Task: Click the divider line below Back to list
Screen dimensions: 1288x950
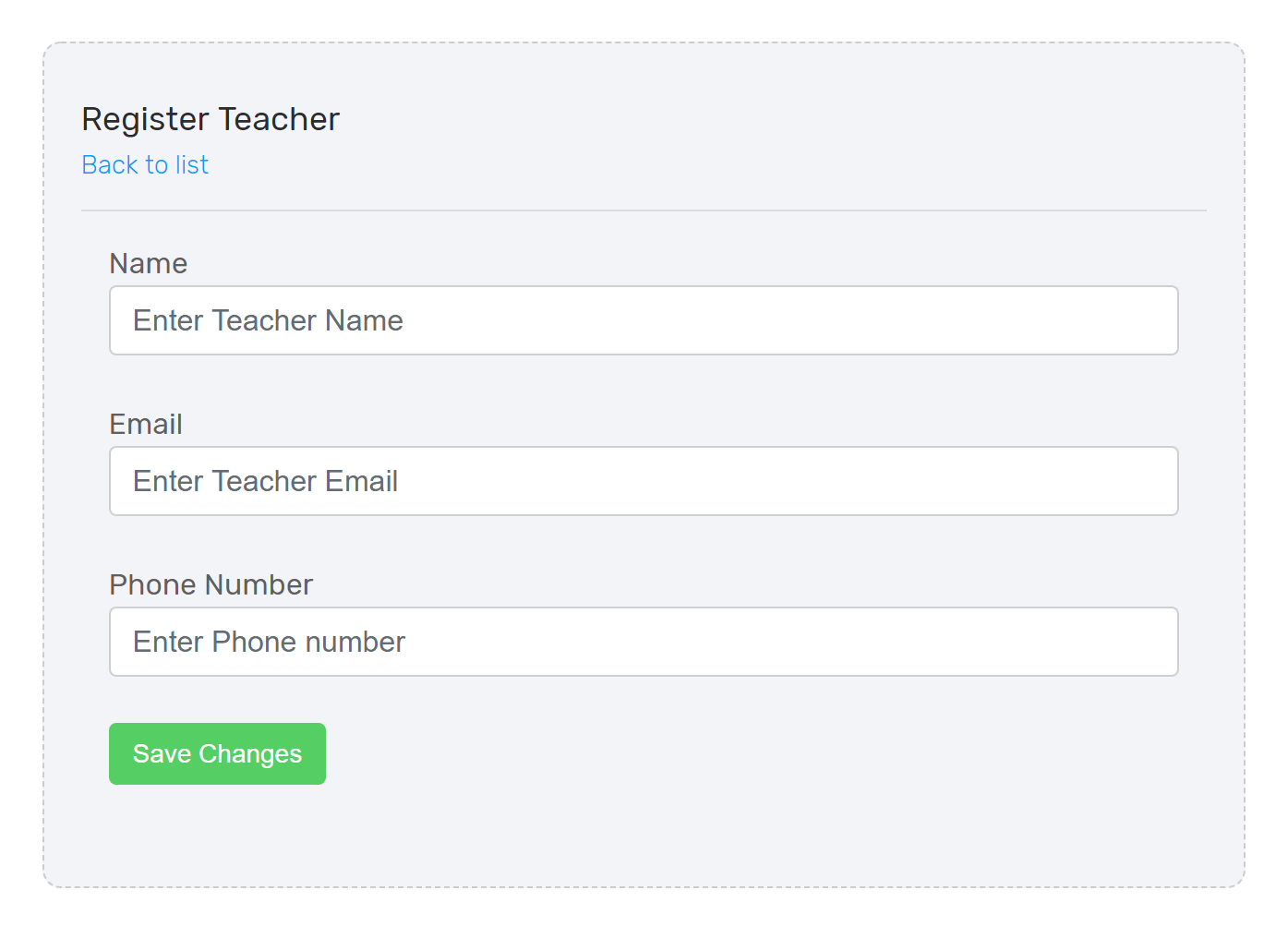Action: click(644, 210)
